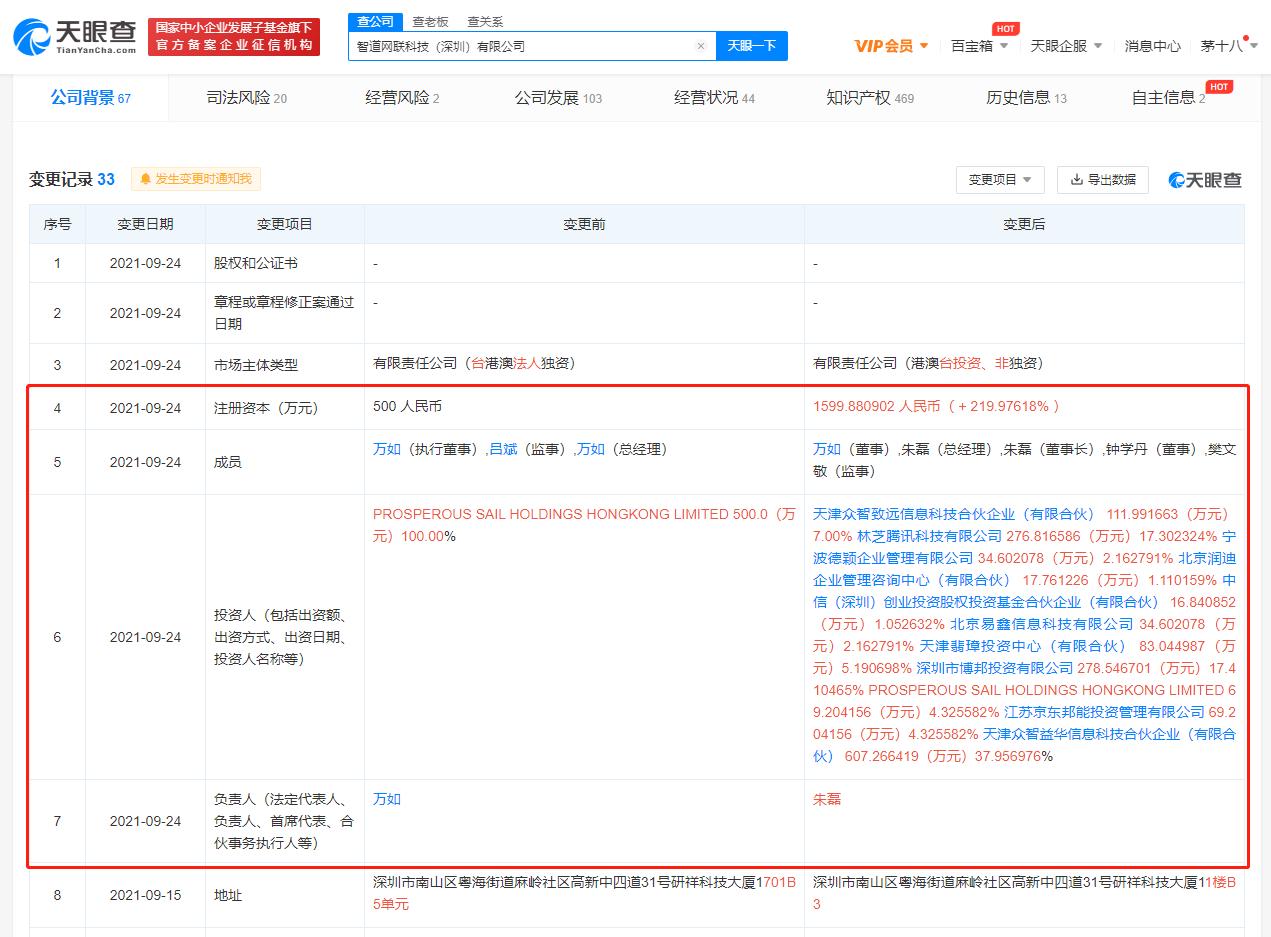Screen dimensions: 1271x937
Task: Open 万如 link in the 负责人 row
Action: [387, 800]
